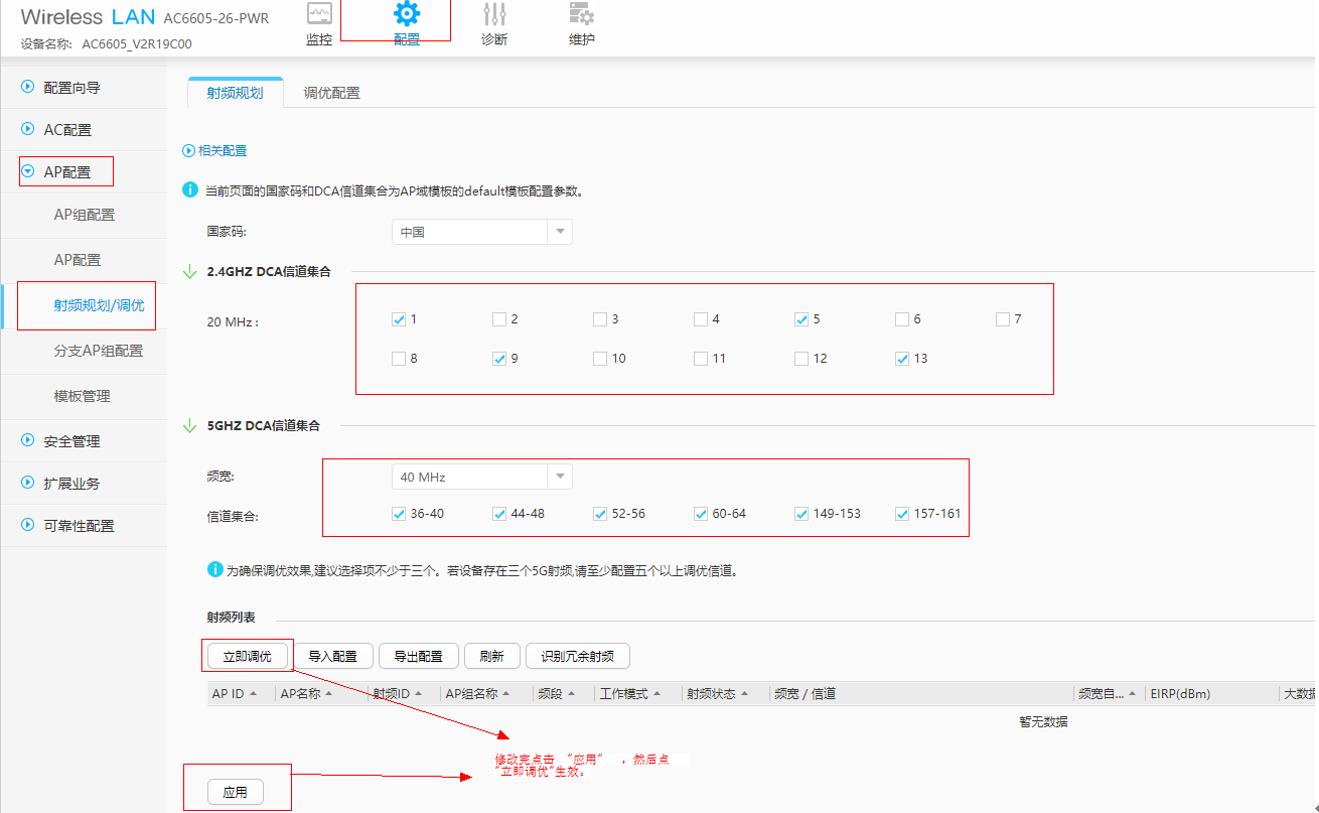Uncheck 5GHz channel set 36-40

pyautogui.click(x=399, y=513)
